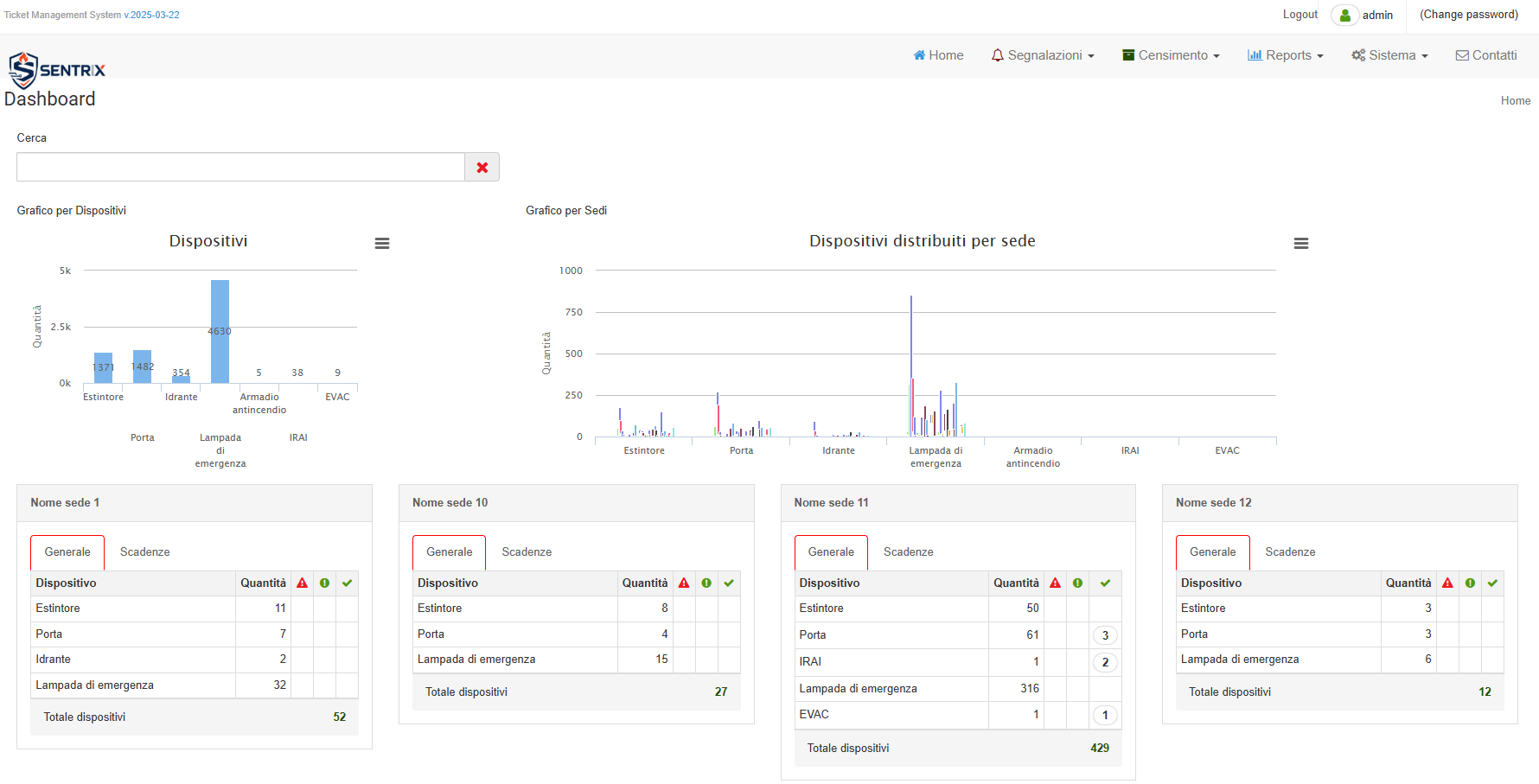Image resolution: width=1539 pixels, height=784 pixels.
Task: Click the admin username link
Action: [1378, 16]
